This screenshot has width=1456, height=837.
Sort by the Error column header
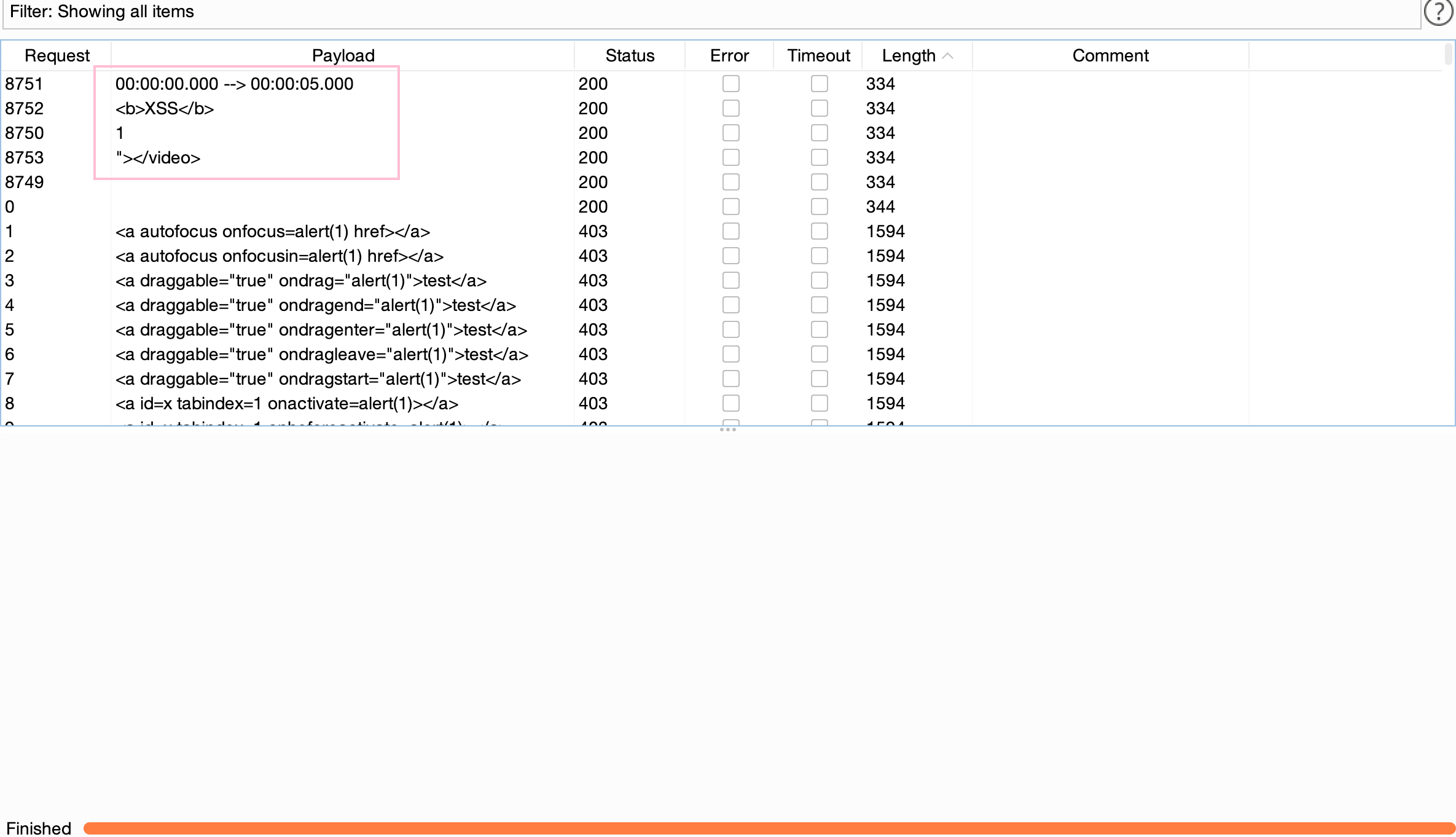729,55
